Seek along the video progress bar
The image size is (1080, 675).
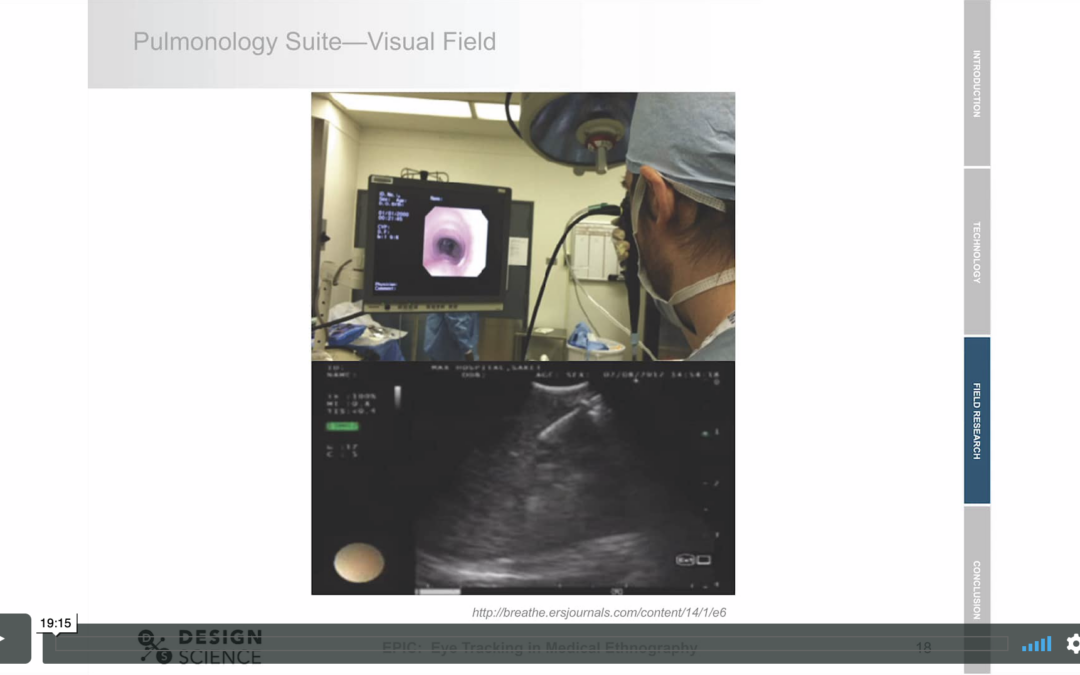click(530, 645)
